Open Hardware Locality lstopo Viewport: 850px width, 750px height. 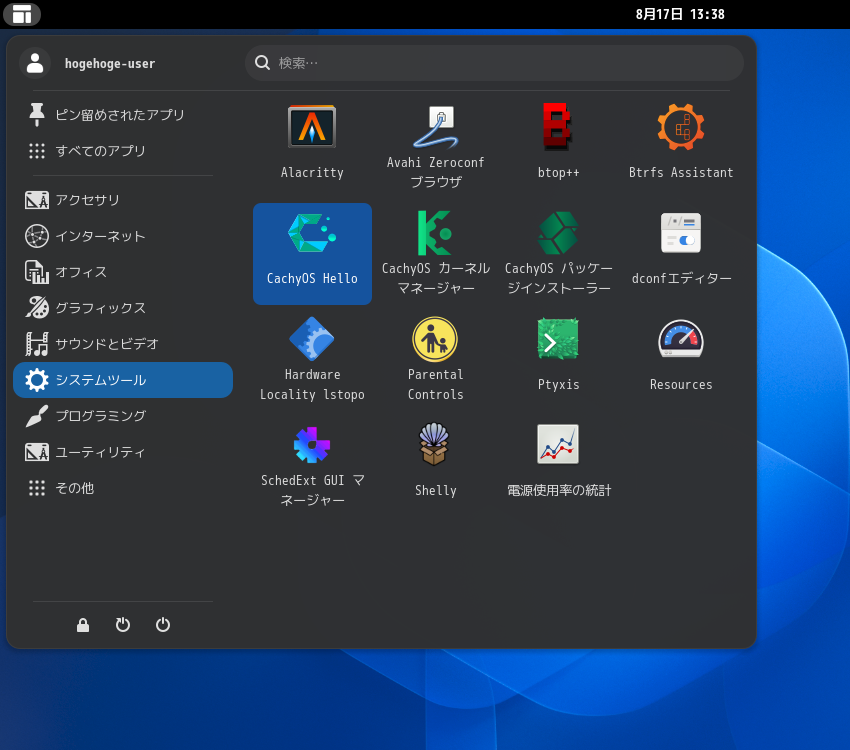point(312,359)
